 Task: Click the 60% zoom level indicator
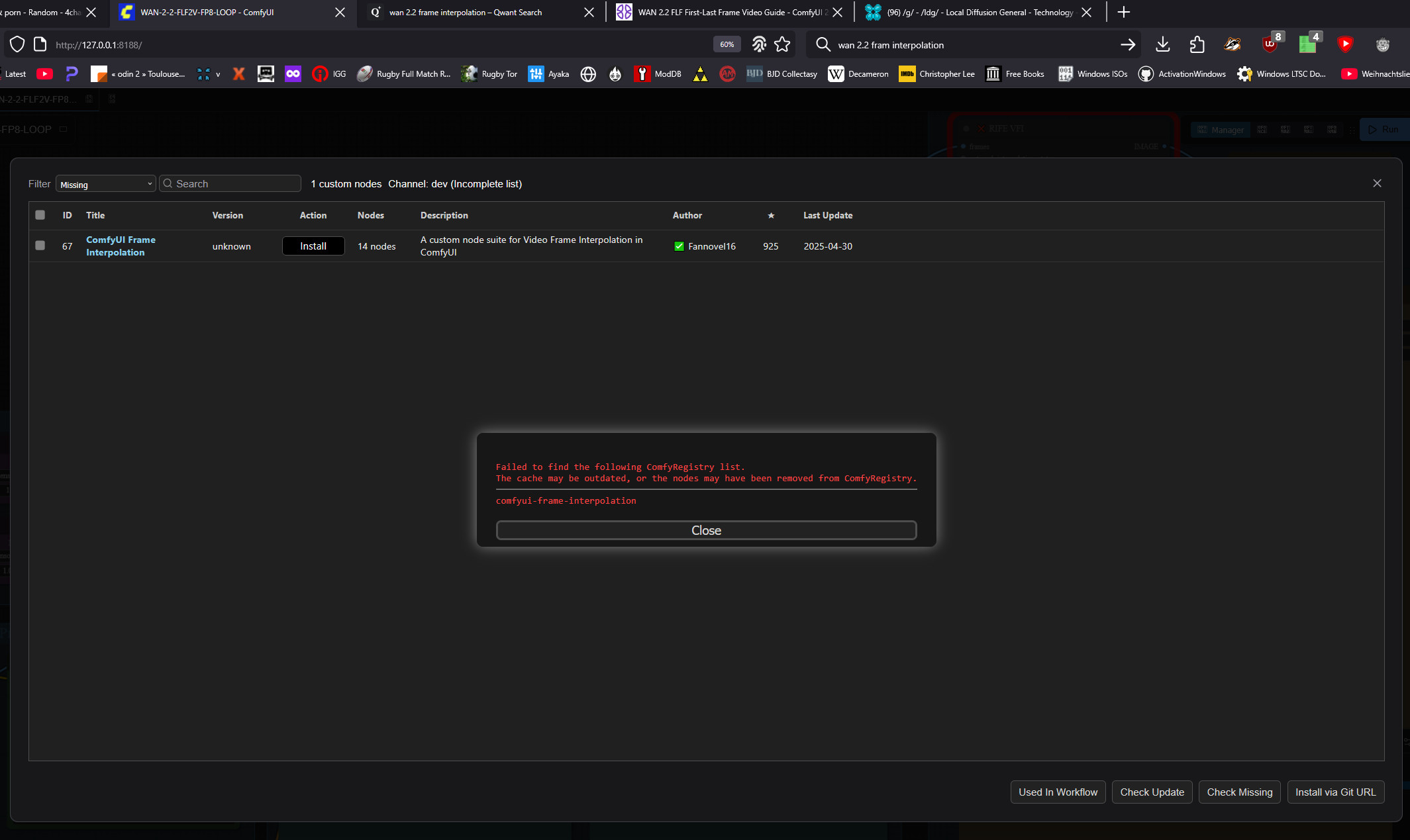tap(727, 44)
